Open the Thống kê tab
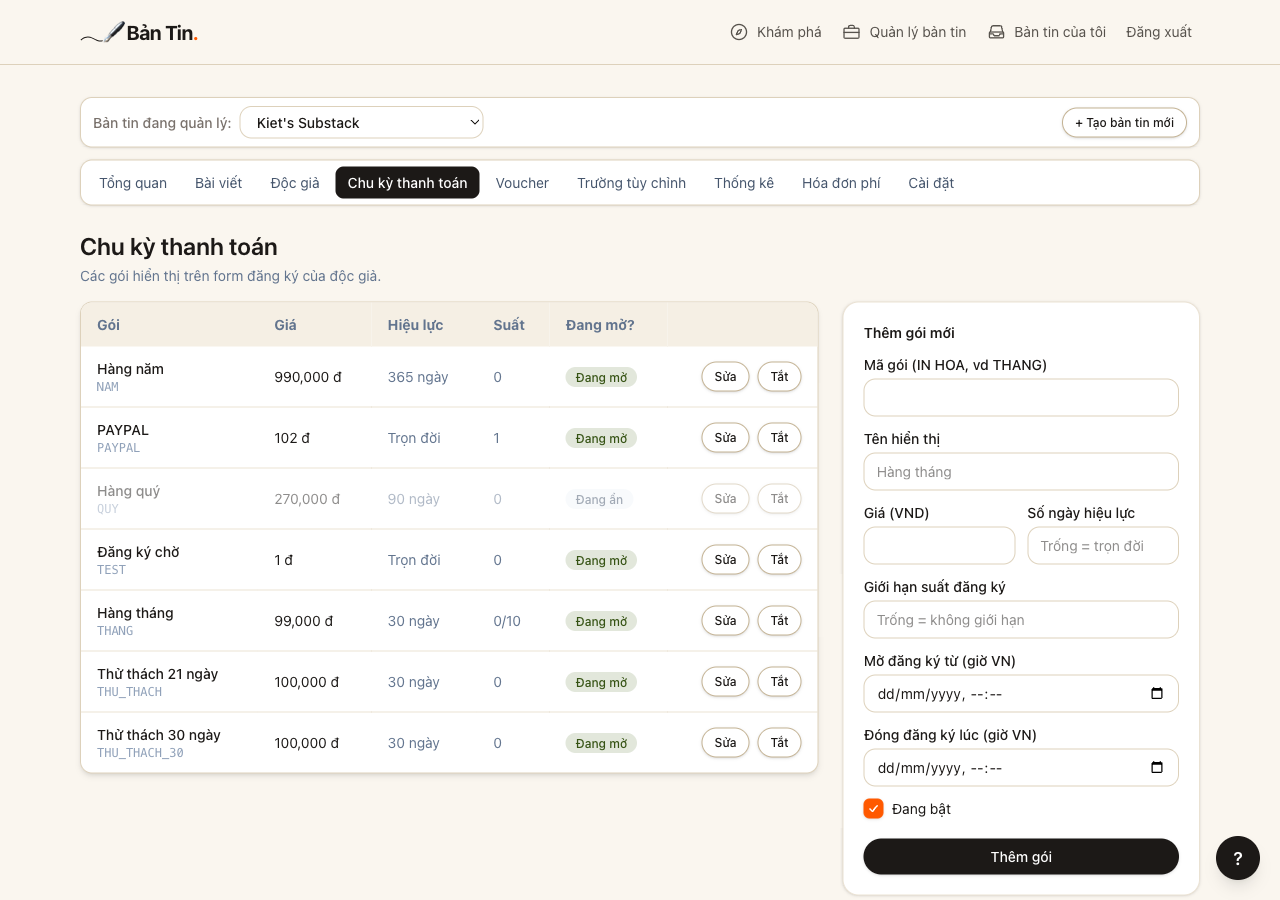Screen dimensions: 1280x900 744,183
